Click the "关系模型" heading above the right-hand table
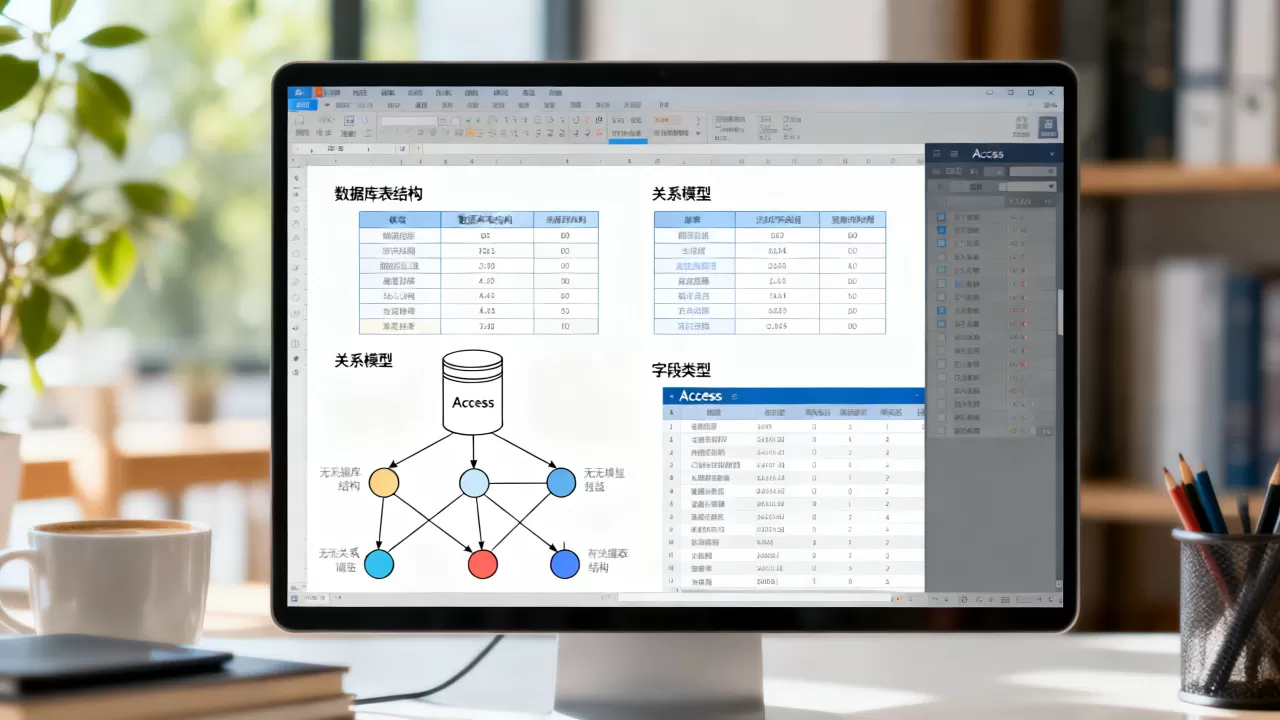 pos(681,194)
